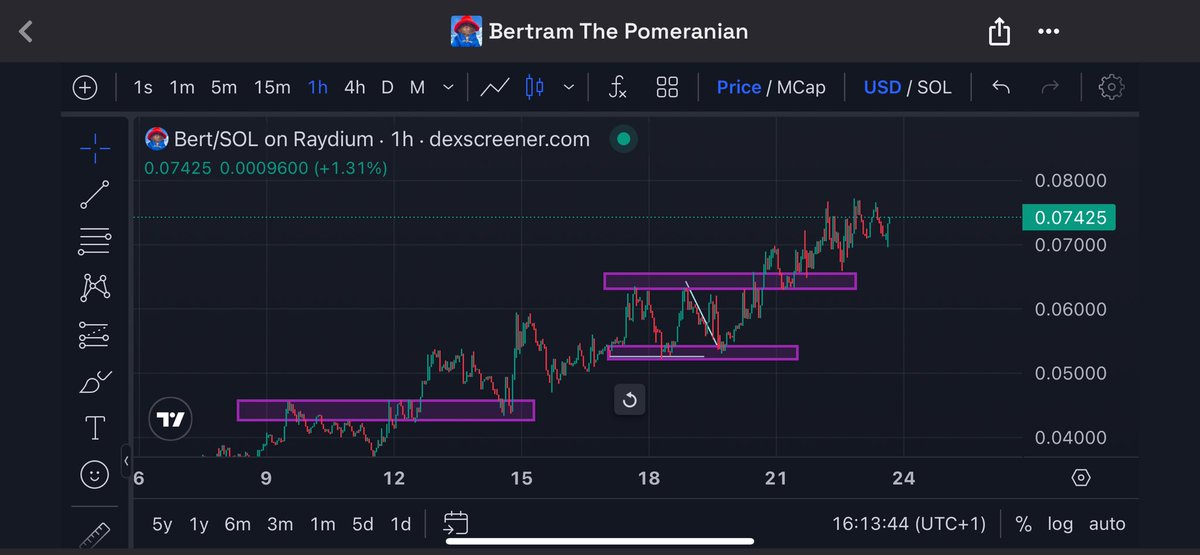
Task: Set range to 5y
Action: pyautogui.click(x=162, y=524)
